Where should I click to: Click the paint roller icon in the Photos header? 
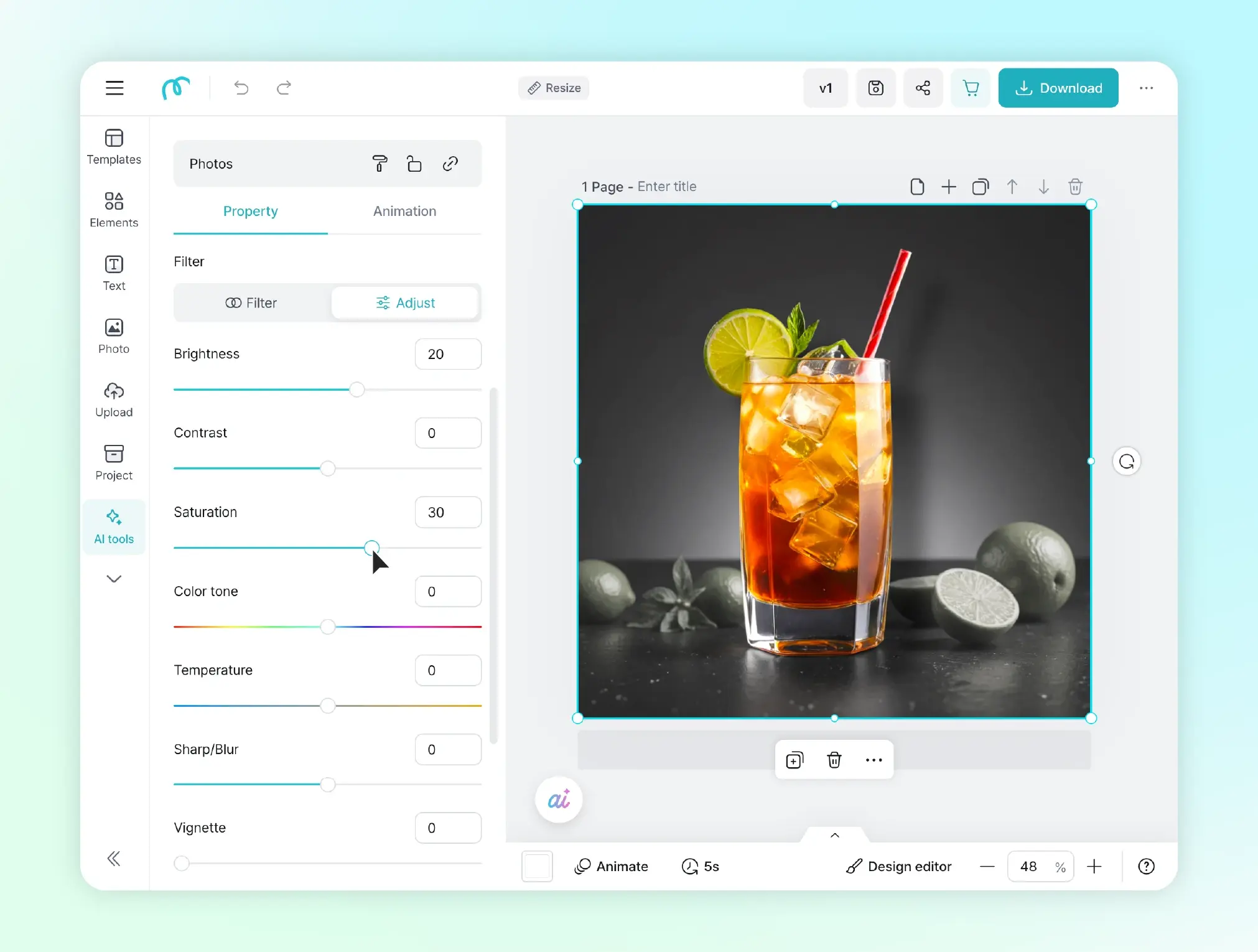[x=380, y=164]
